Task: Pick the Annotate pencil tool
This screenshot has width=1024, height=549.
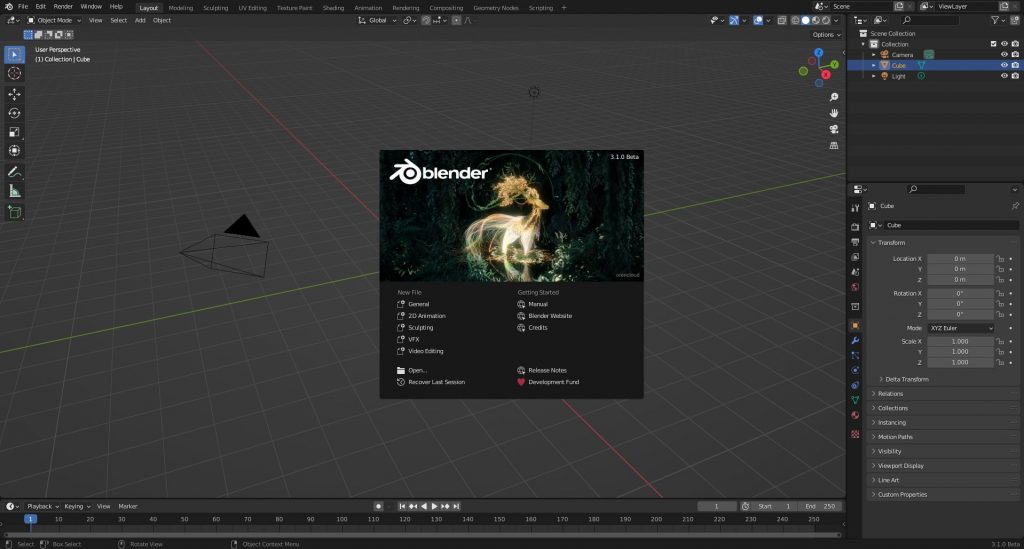Action: 14,172
